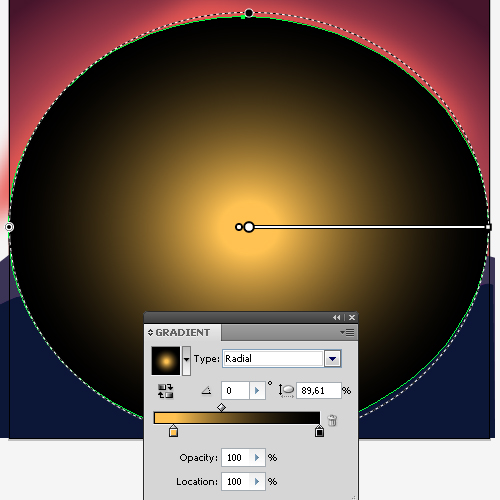Open the Gradient panel flyout menu

(347, 332)
